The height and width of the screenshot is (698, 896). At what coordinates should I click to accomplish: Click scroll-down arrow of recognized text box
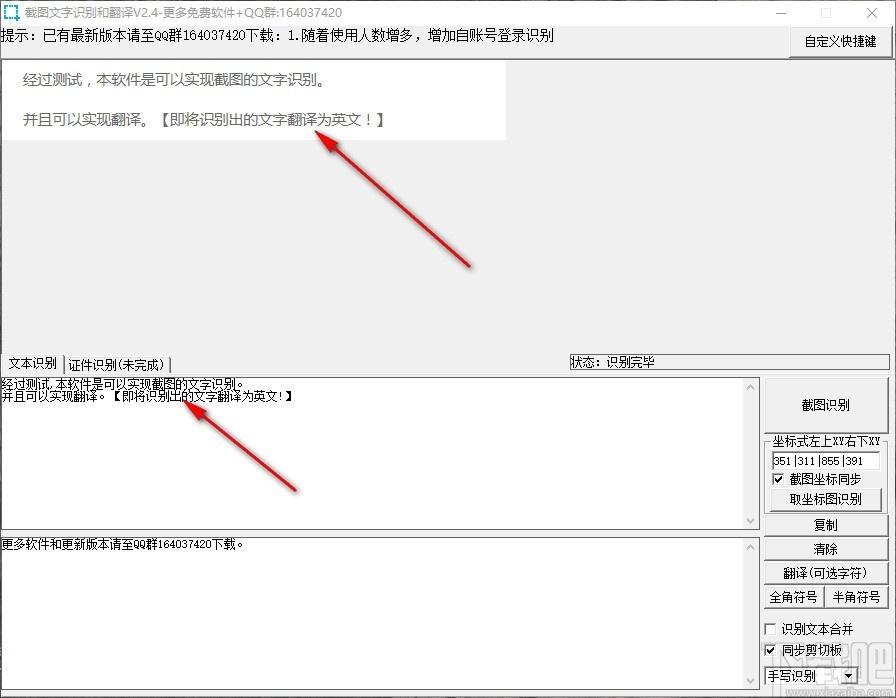pyautogui.click(x=750, y=520)
